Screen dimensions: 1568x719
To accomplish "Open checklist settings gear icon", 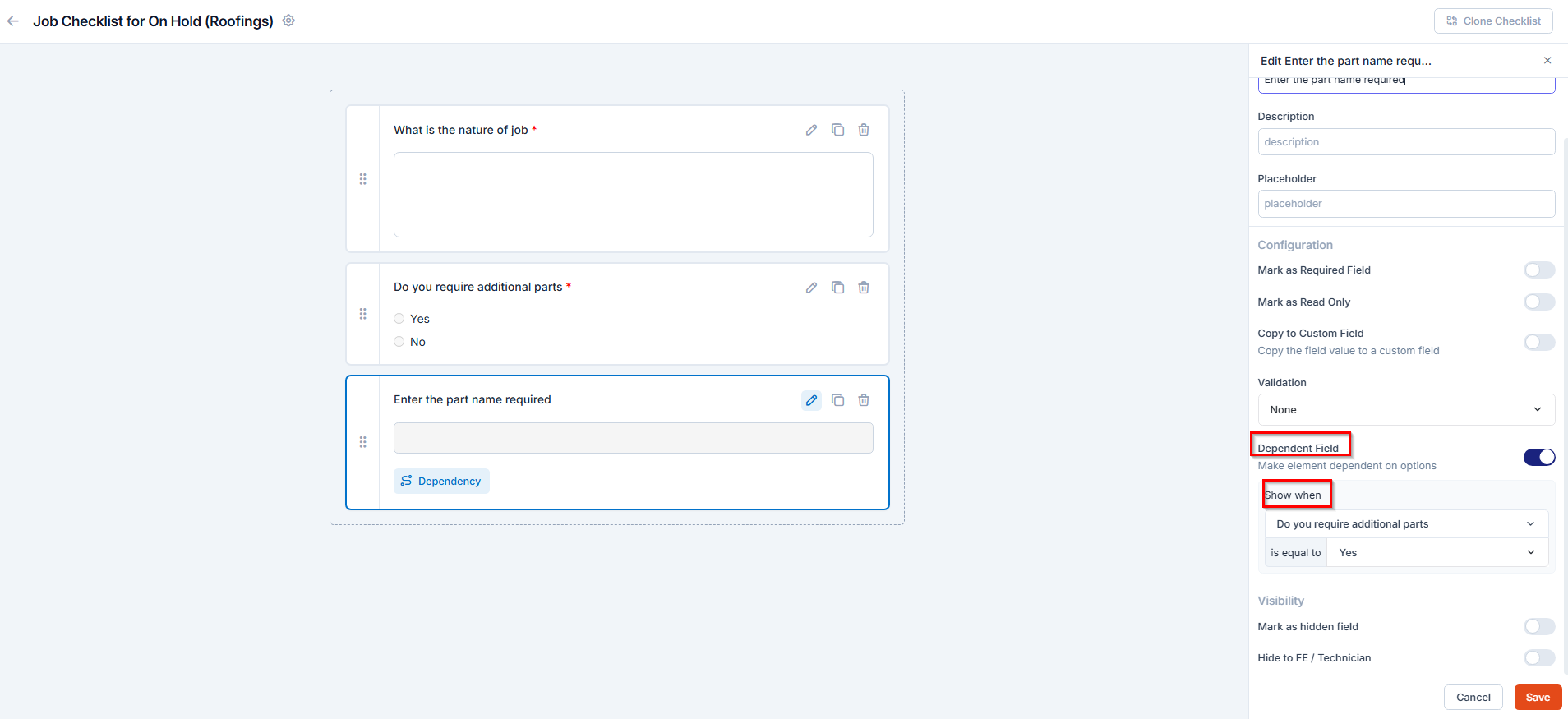I will click(x=288, y=21).
